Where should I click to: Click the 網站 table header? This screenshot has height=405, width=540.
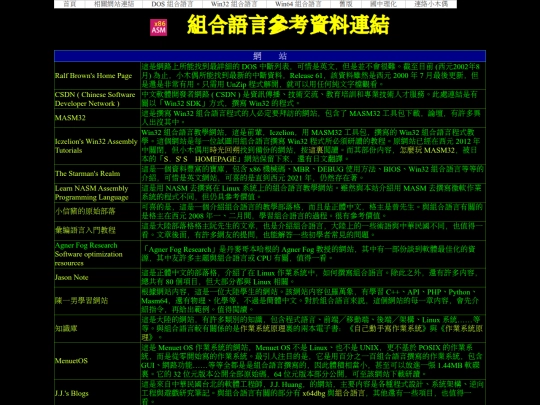coord(270,56)
